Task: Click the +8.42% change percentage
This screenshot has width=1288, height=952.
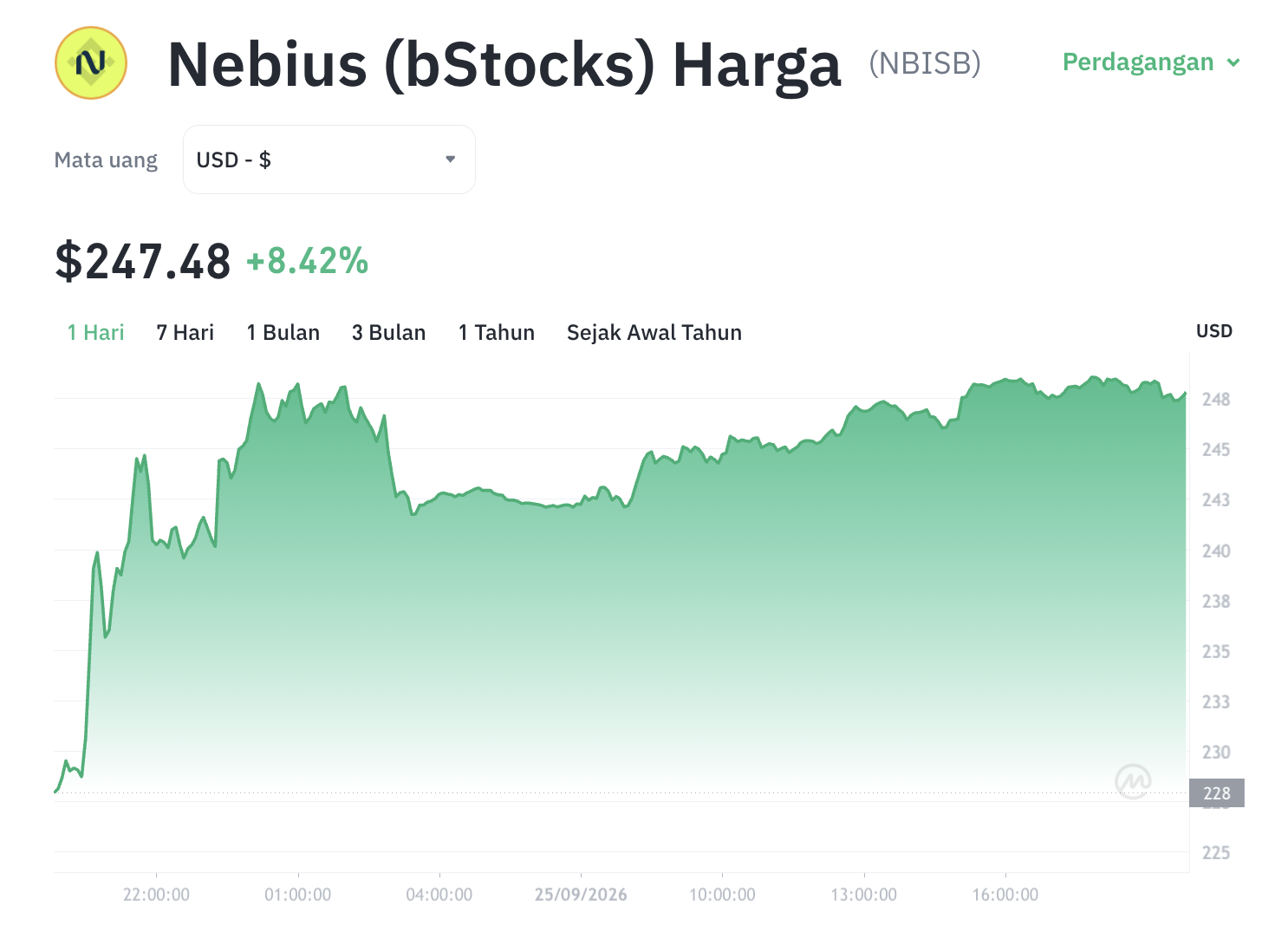Action: click(308, 261)
